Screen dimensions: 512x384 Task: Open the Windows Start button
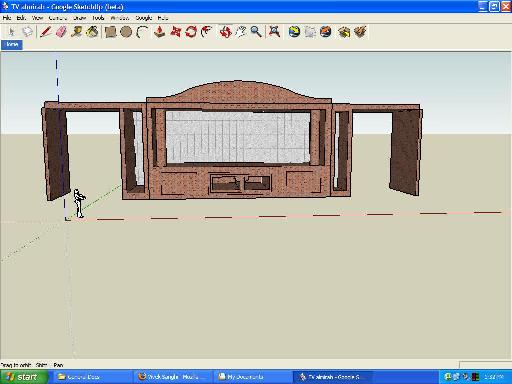pos(24,377)
